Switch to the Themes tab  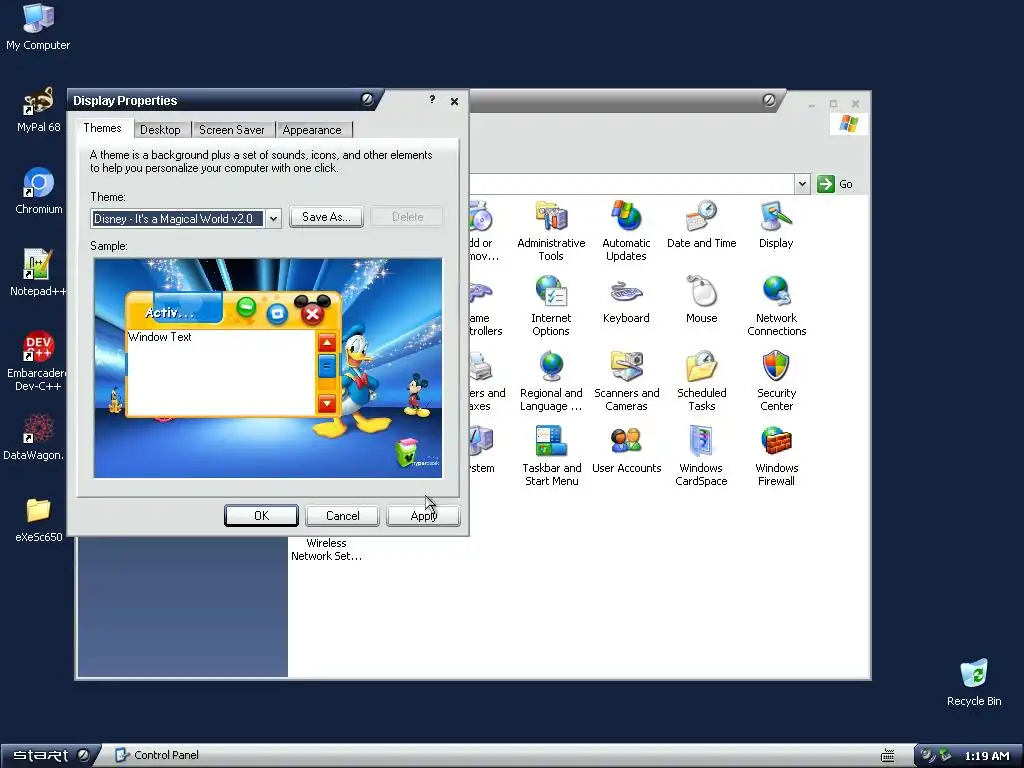(x=103, y=128)
